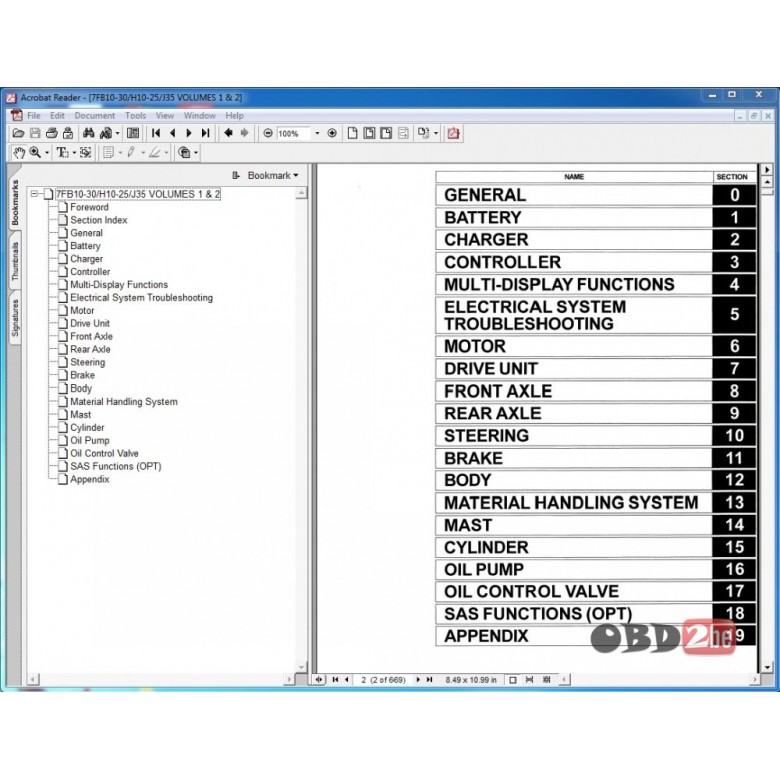The image size is (780, 780).
Task: Click status bar last page arrow
Action: click(x=429, y=680)
